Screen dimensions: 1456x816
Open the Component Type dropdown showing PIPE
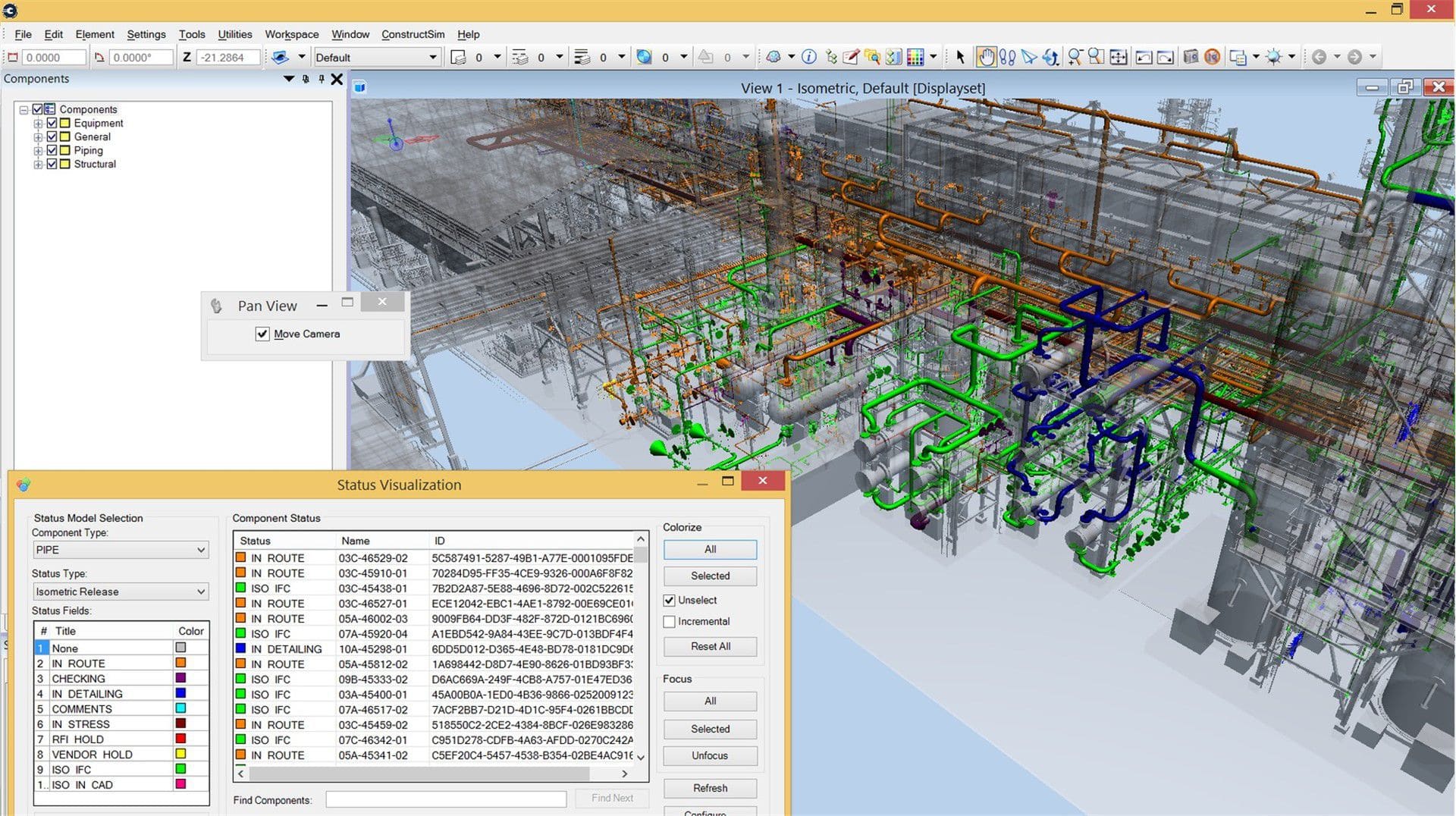click(201, 550)
